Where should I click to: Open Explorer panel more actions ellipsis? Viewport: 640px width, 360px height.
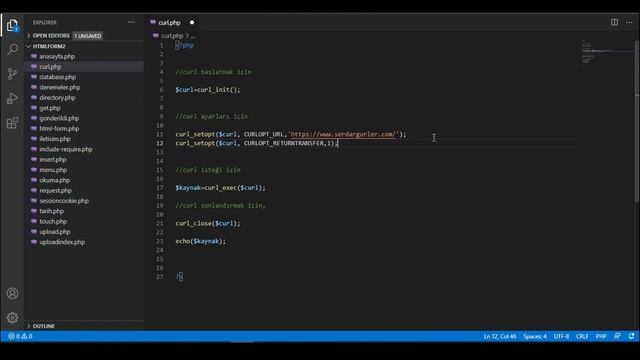[x=131, y=22]
